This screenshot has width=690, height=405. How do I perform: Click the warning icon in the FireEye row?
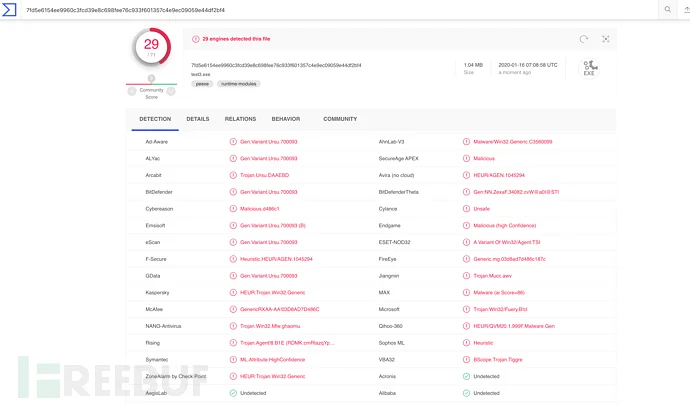click(466, 259)
